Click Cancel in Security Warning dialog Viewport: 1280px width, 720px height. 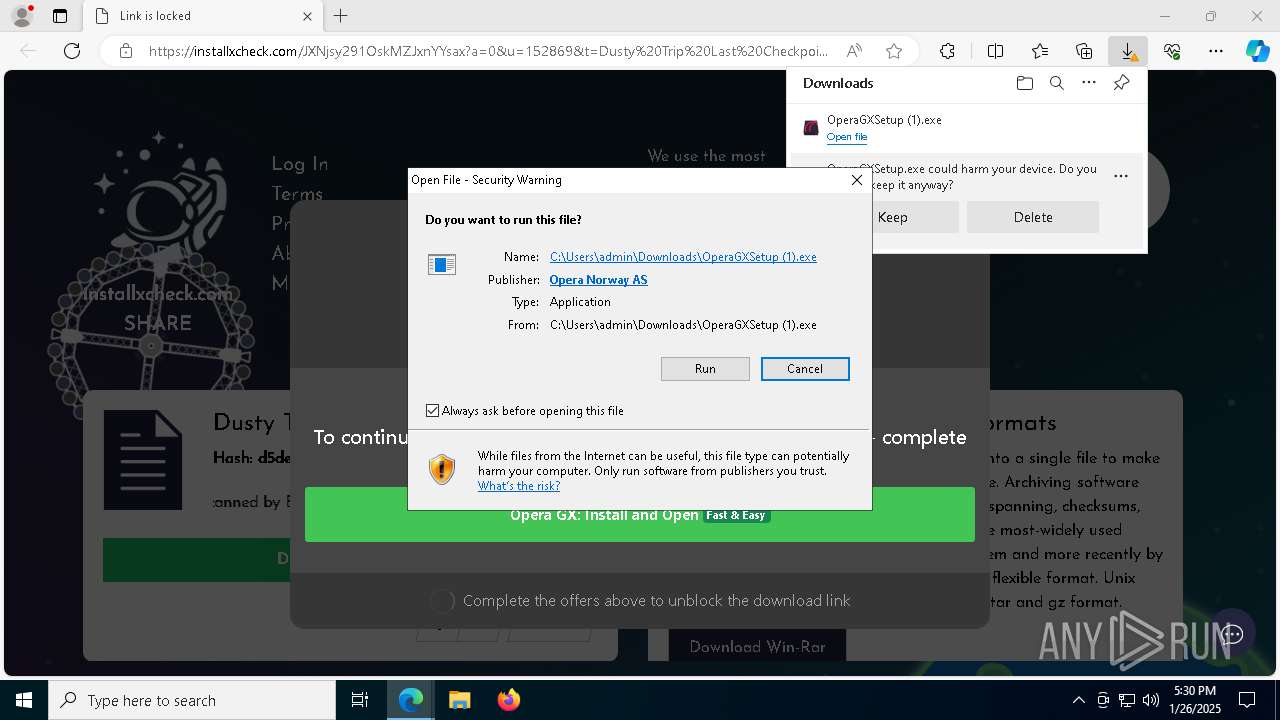point(805,369)
